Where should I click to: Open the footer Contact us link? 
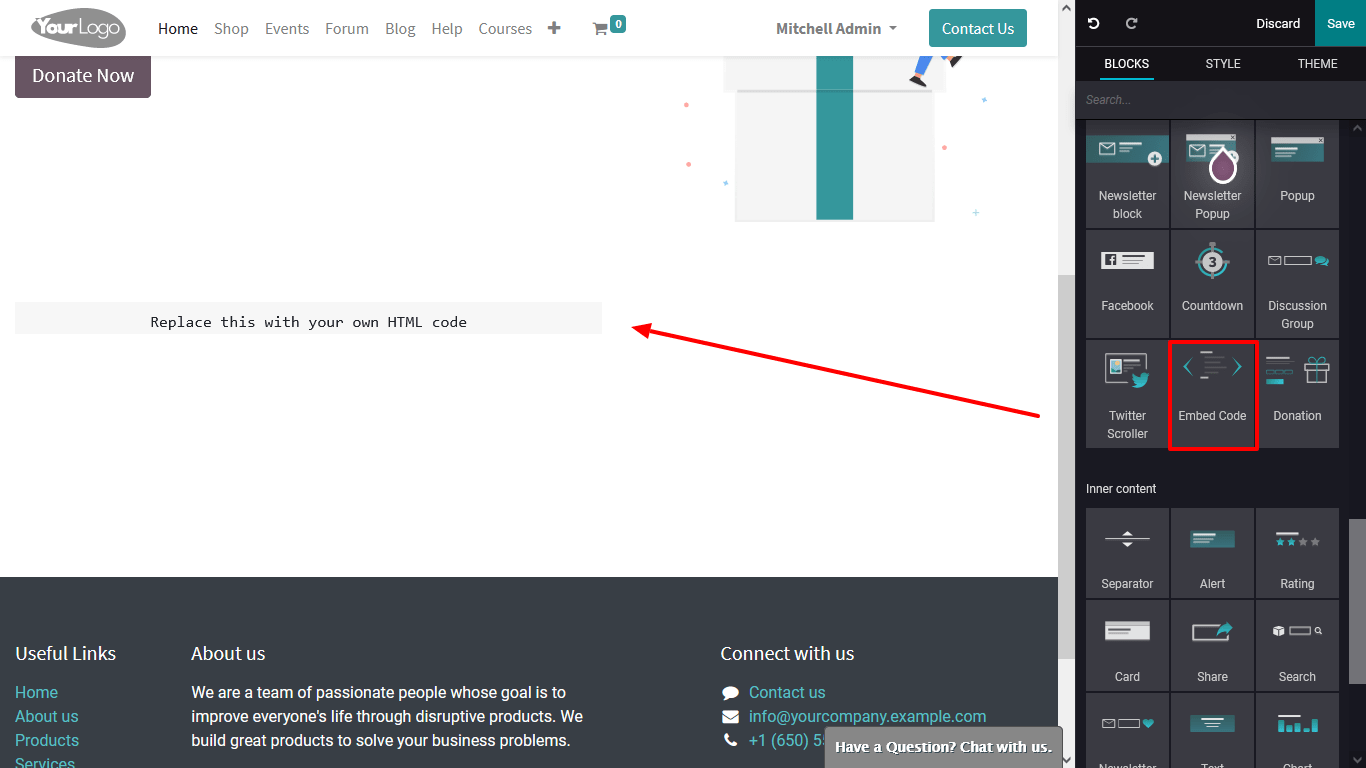click(x=787, y=692)
